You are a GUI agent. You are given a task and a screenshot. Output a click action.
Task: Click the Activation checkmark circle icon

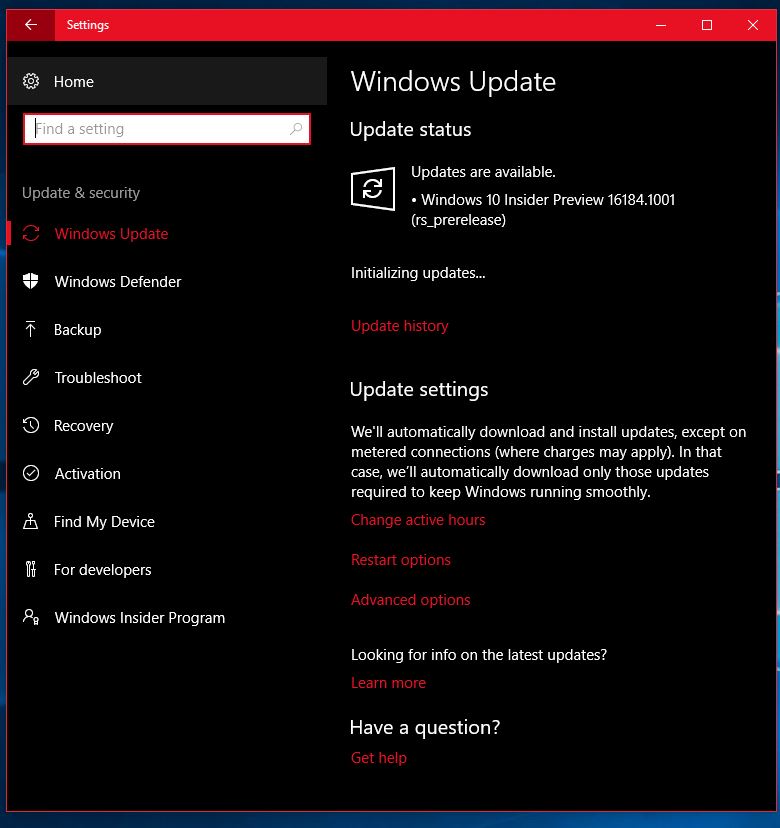[31, 473]
